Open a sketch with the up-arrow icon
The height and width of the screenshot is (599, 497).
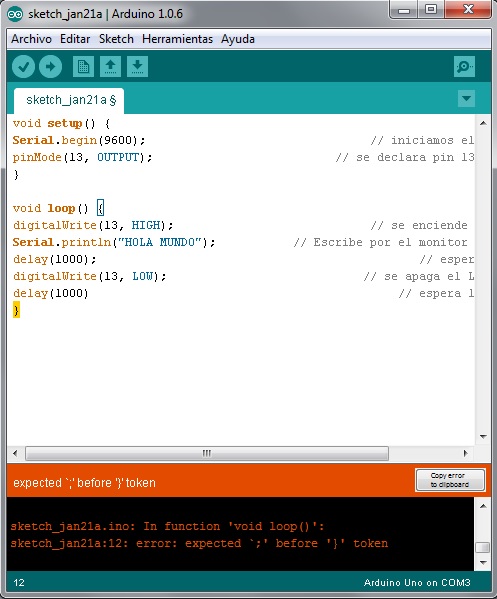tap(110, 67)
